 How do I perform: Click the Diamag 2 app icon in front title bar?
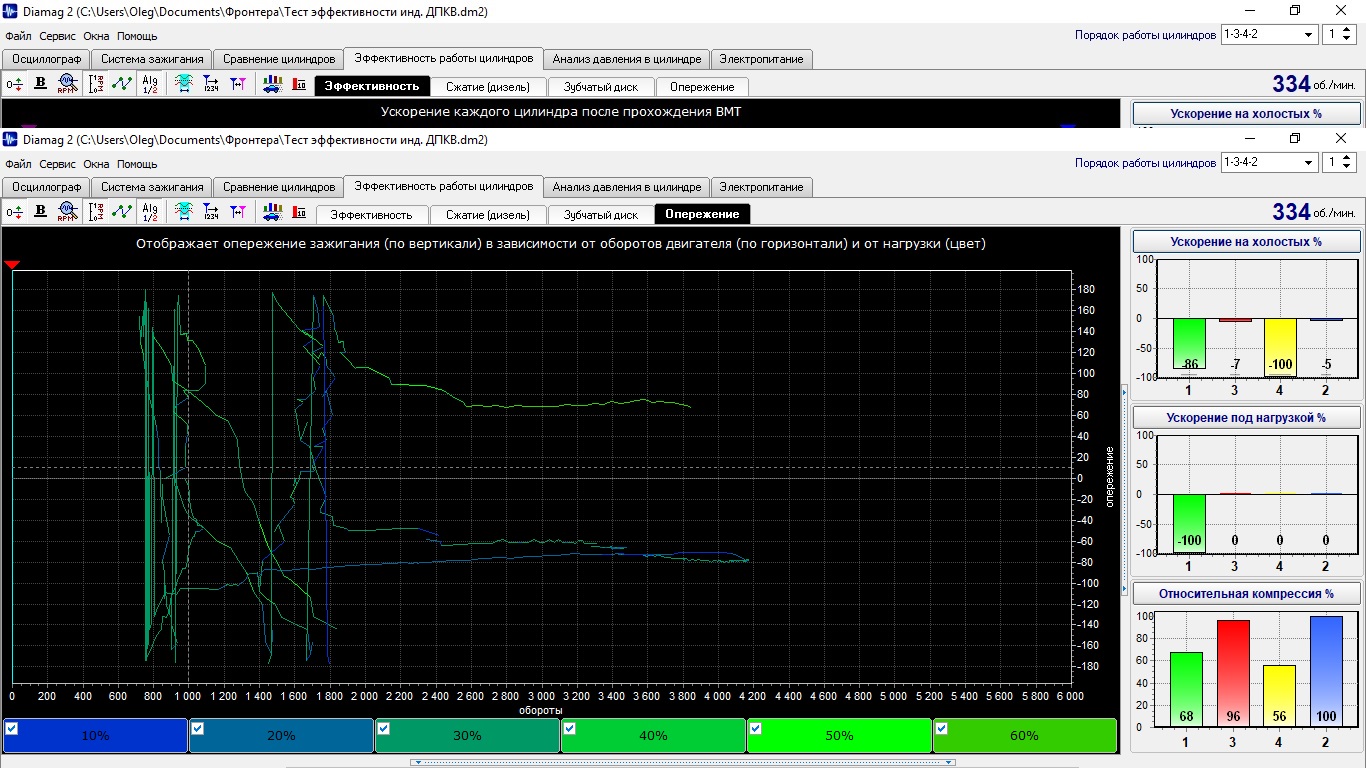click(x=11, y=139)
